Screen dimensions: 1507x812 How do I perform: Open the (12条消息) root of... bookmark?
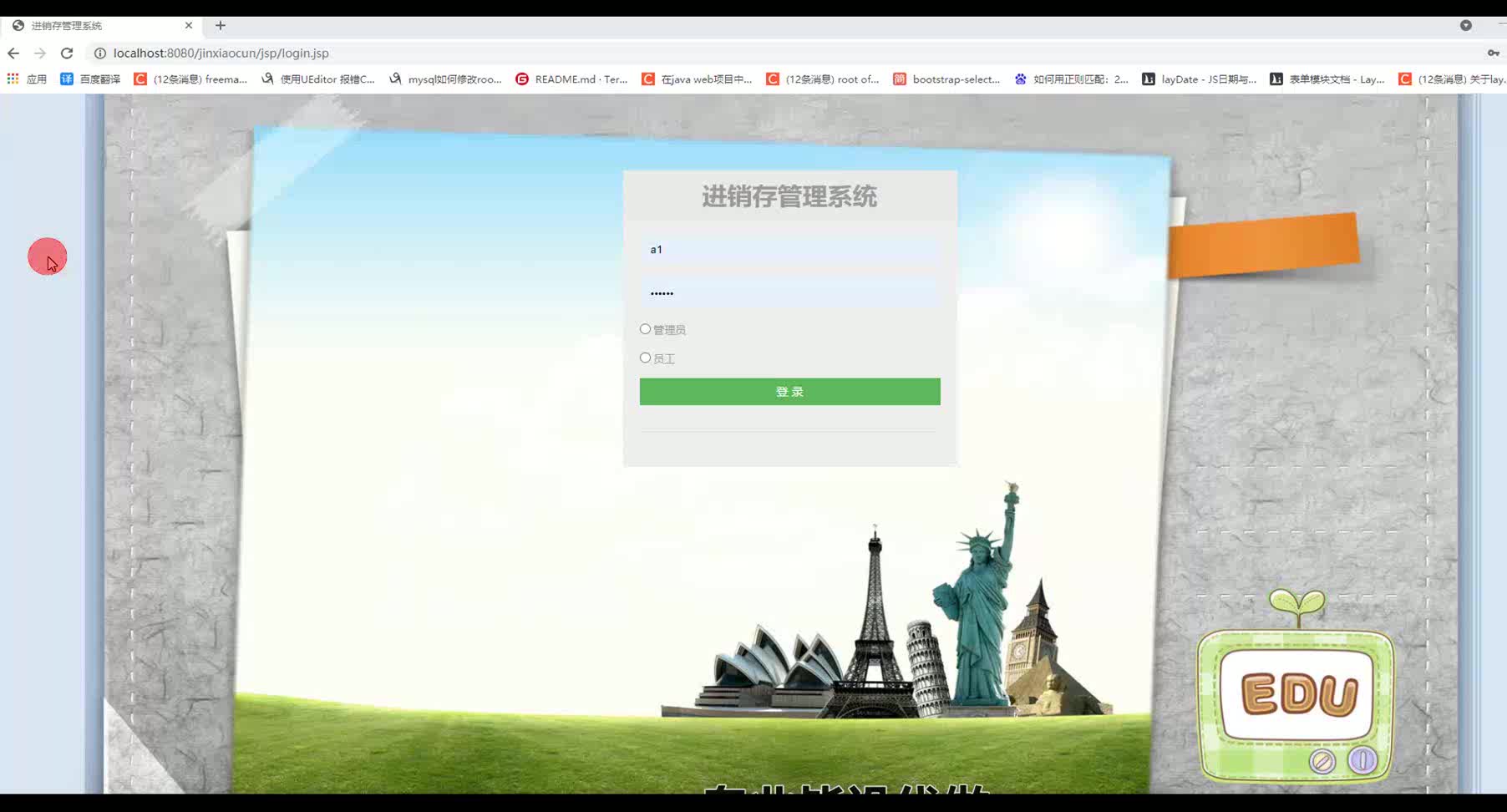coord(823,79)
